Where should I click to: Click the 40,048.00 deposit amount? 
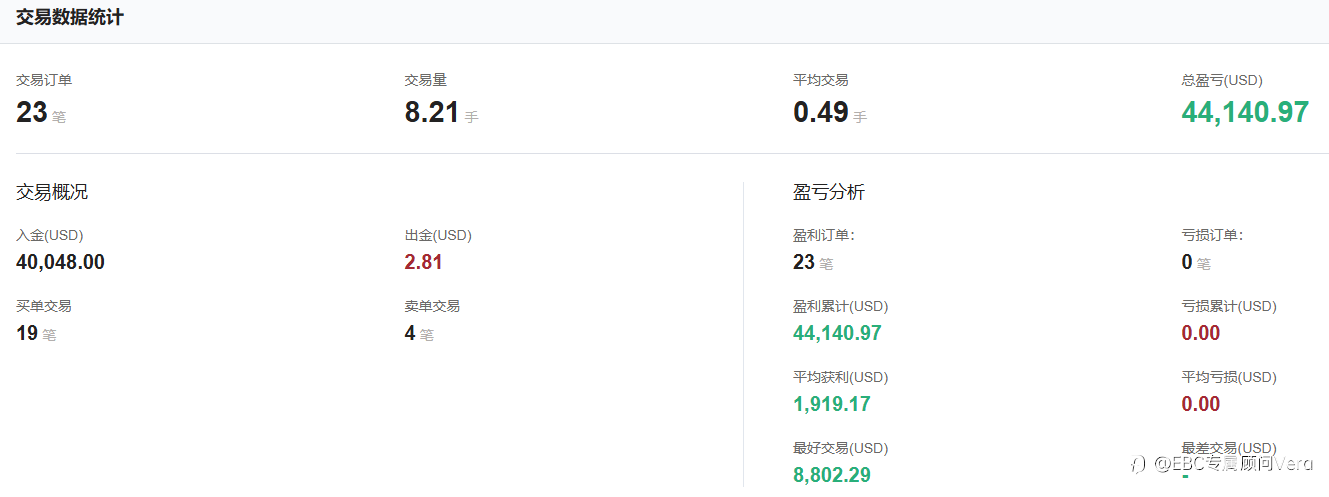60,262
